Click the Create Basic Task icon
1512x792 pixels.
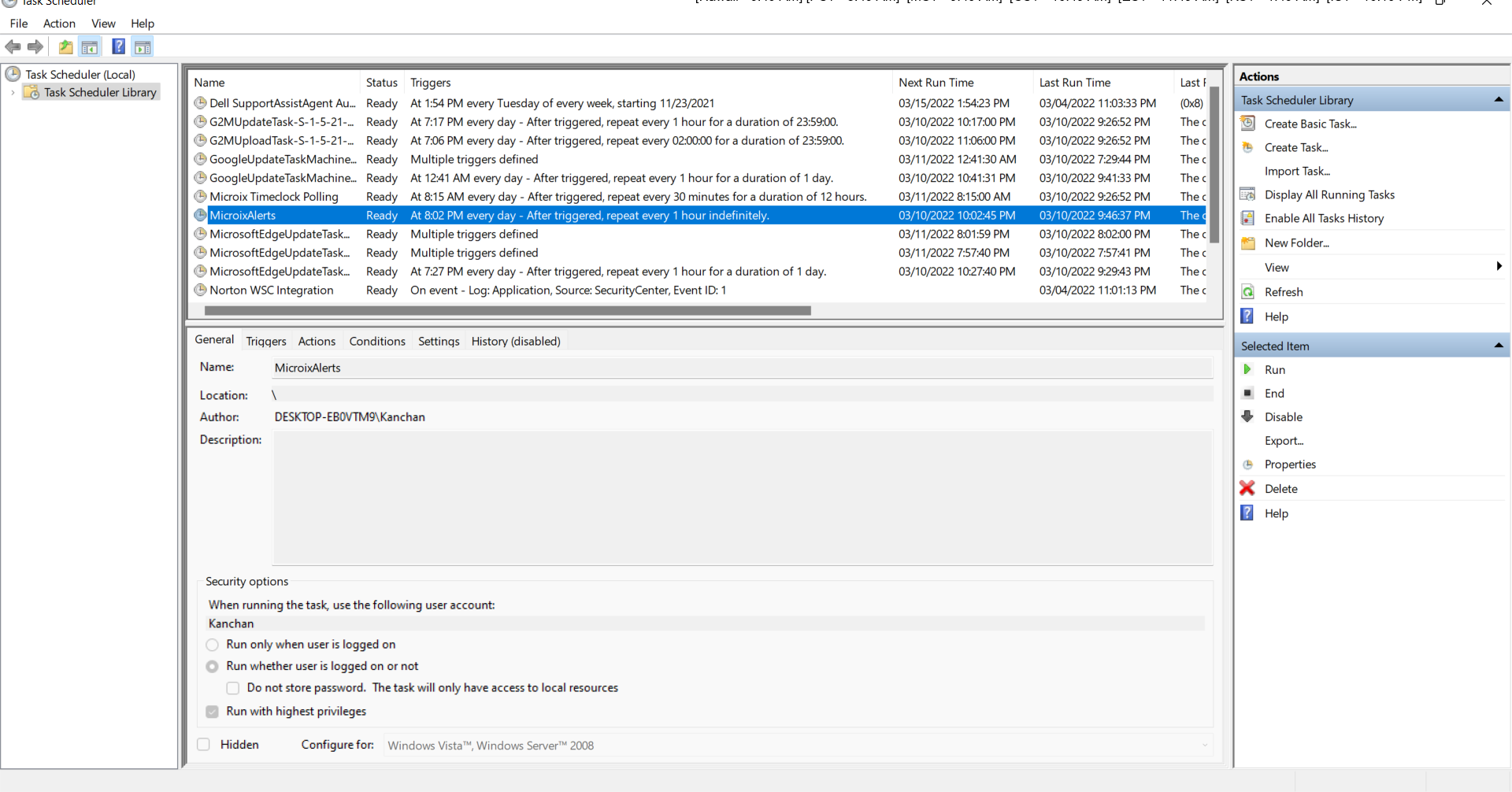tap(1248, 124)
